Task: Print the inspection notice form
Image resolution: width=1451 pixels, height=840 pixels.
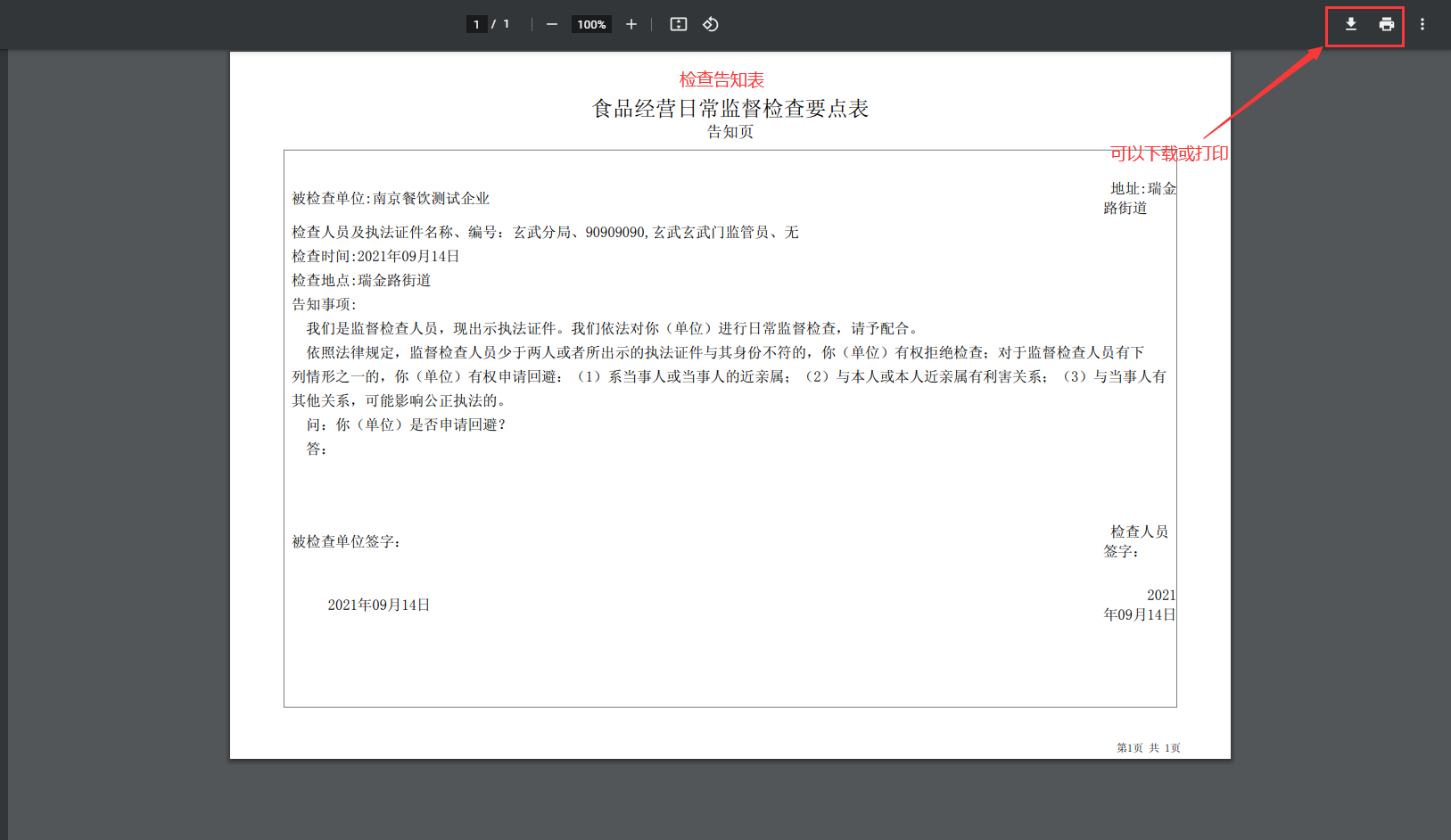Action: [x=1386, y=24]
